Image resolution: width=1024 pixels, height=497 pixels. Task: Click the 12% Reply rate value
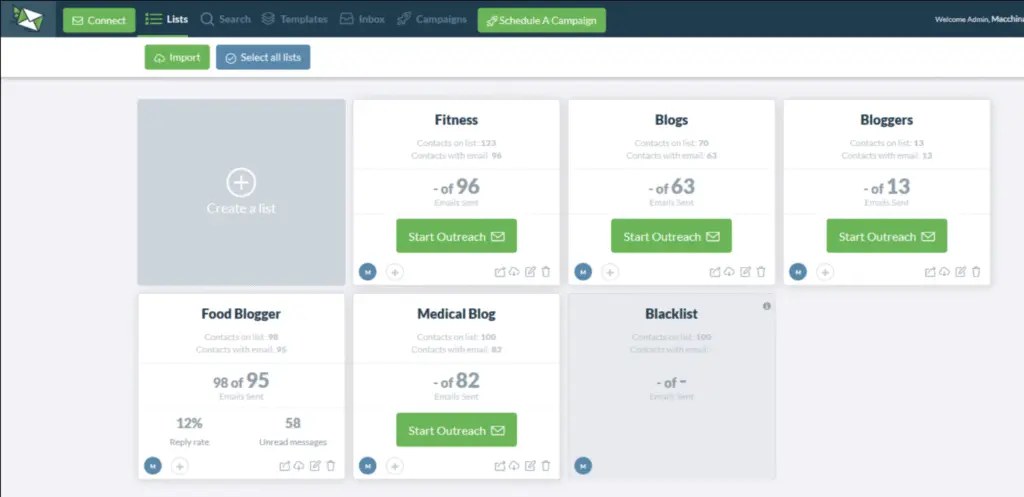(x=189, y=423)
